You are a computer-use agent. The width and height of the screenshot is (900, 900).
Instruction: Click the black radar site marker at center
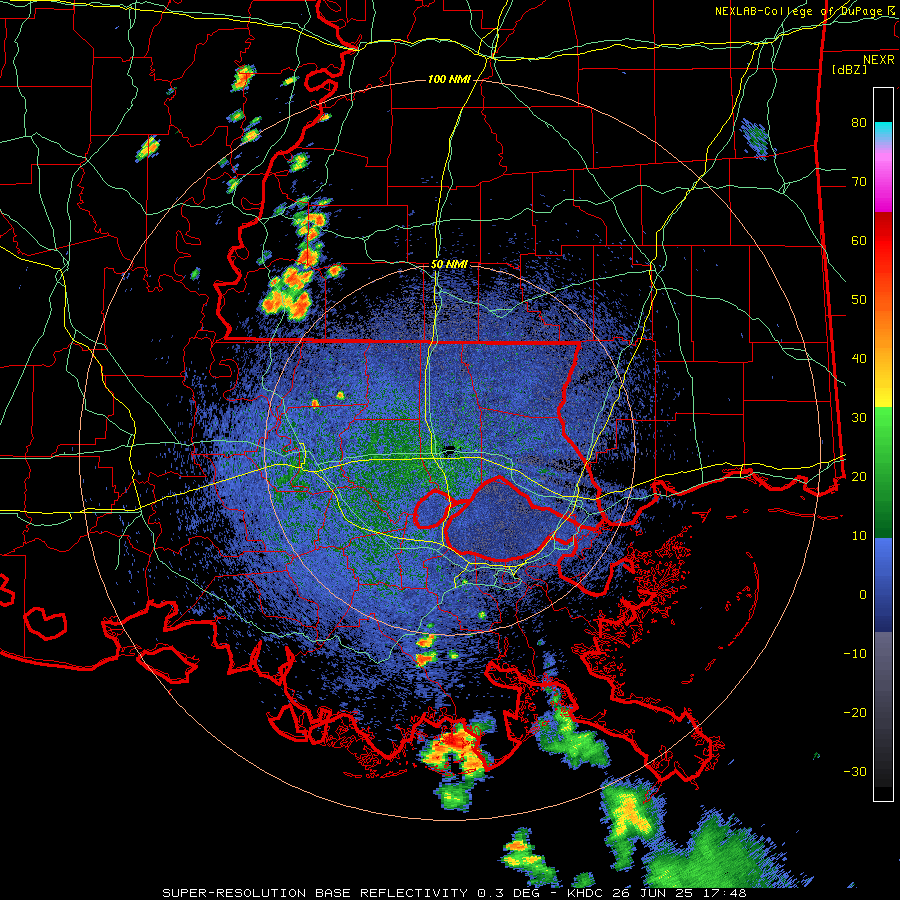pyautogui.click(x=449, y=448)
